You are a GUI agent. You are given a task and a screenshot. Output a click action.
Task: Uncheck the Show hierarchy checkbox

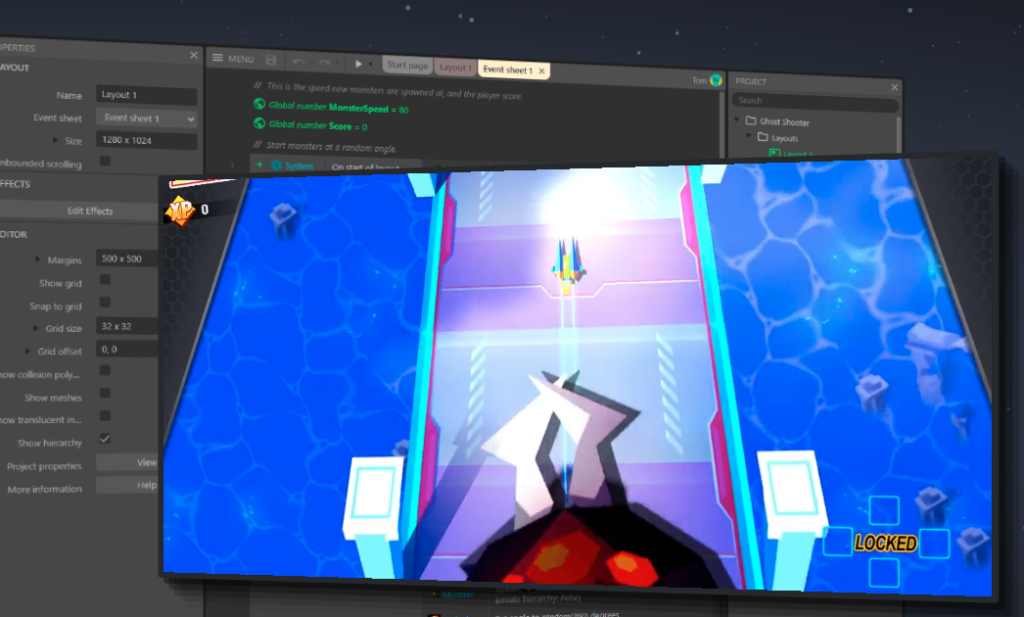click(x=104, y=439)
